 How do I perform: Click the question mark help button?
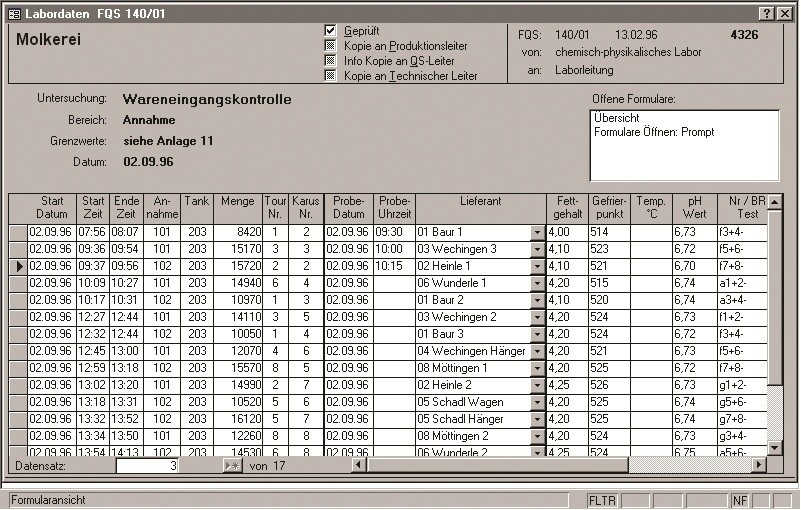(766, 12)
